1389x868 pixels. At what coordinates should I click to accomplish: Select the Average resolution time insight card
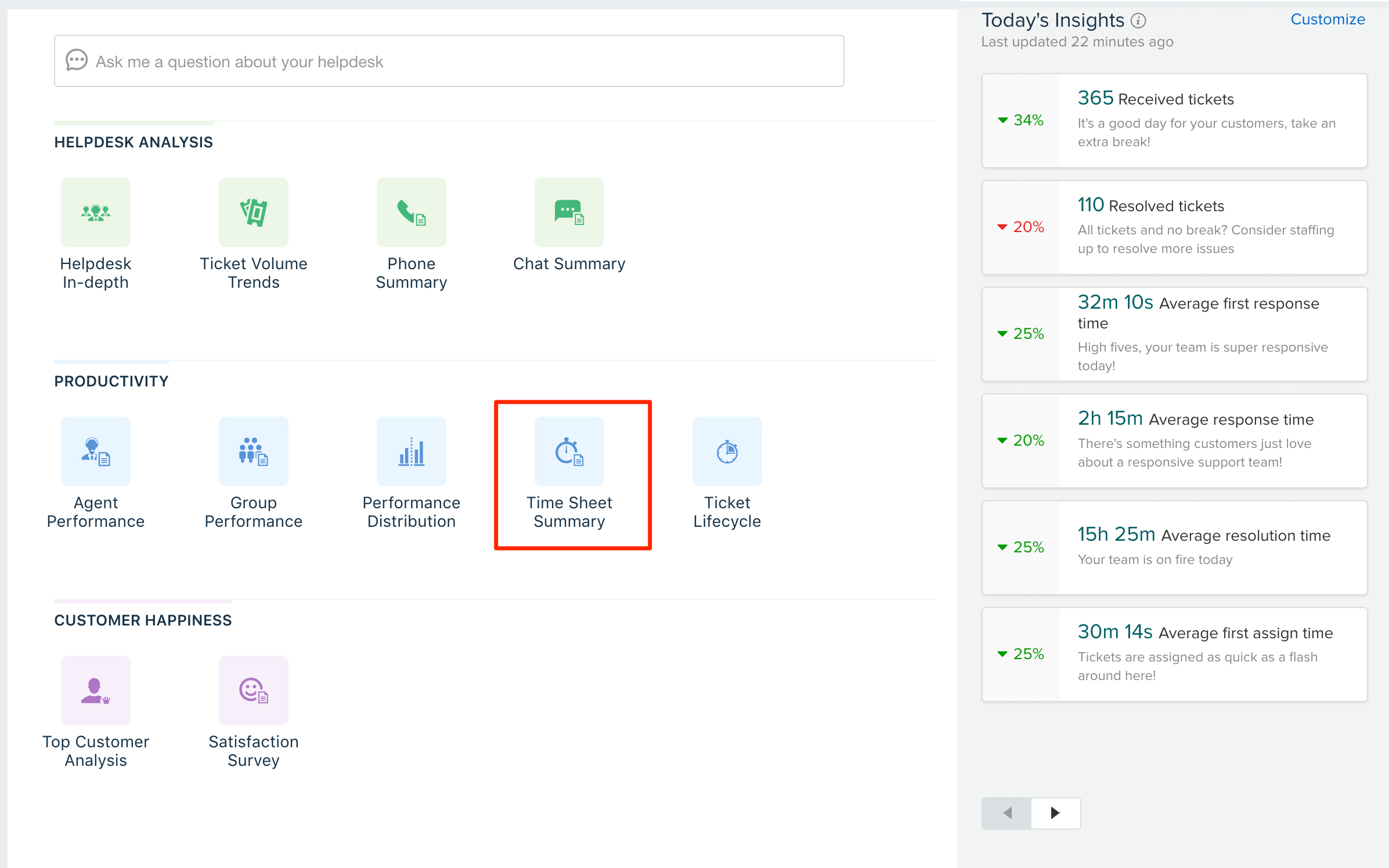[x=1174, y=548]
